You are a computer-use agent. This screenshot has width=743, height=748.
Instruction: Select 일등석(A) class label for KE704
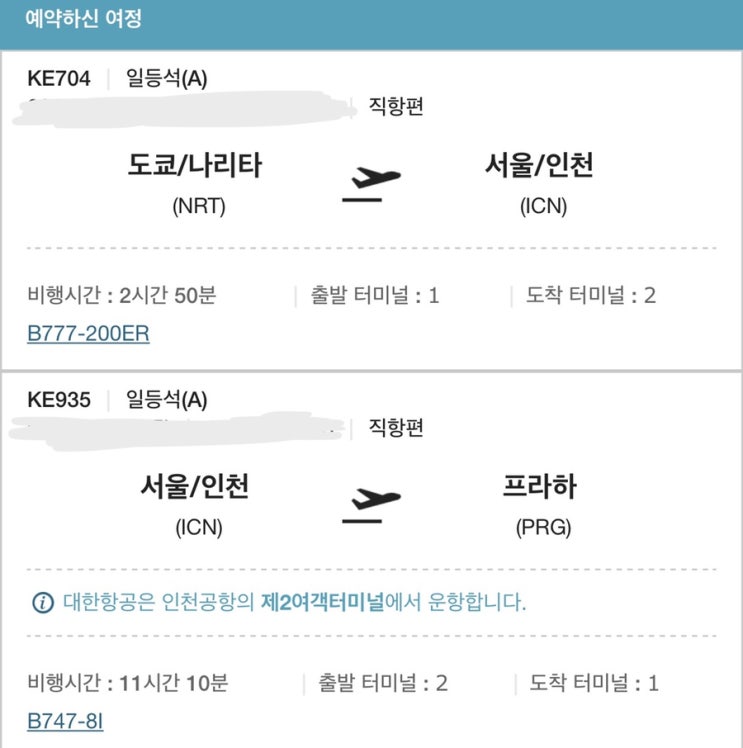click(x=166, y=79)
